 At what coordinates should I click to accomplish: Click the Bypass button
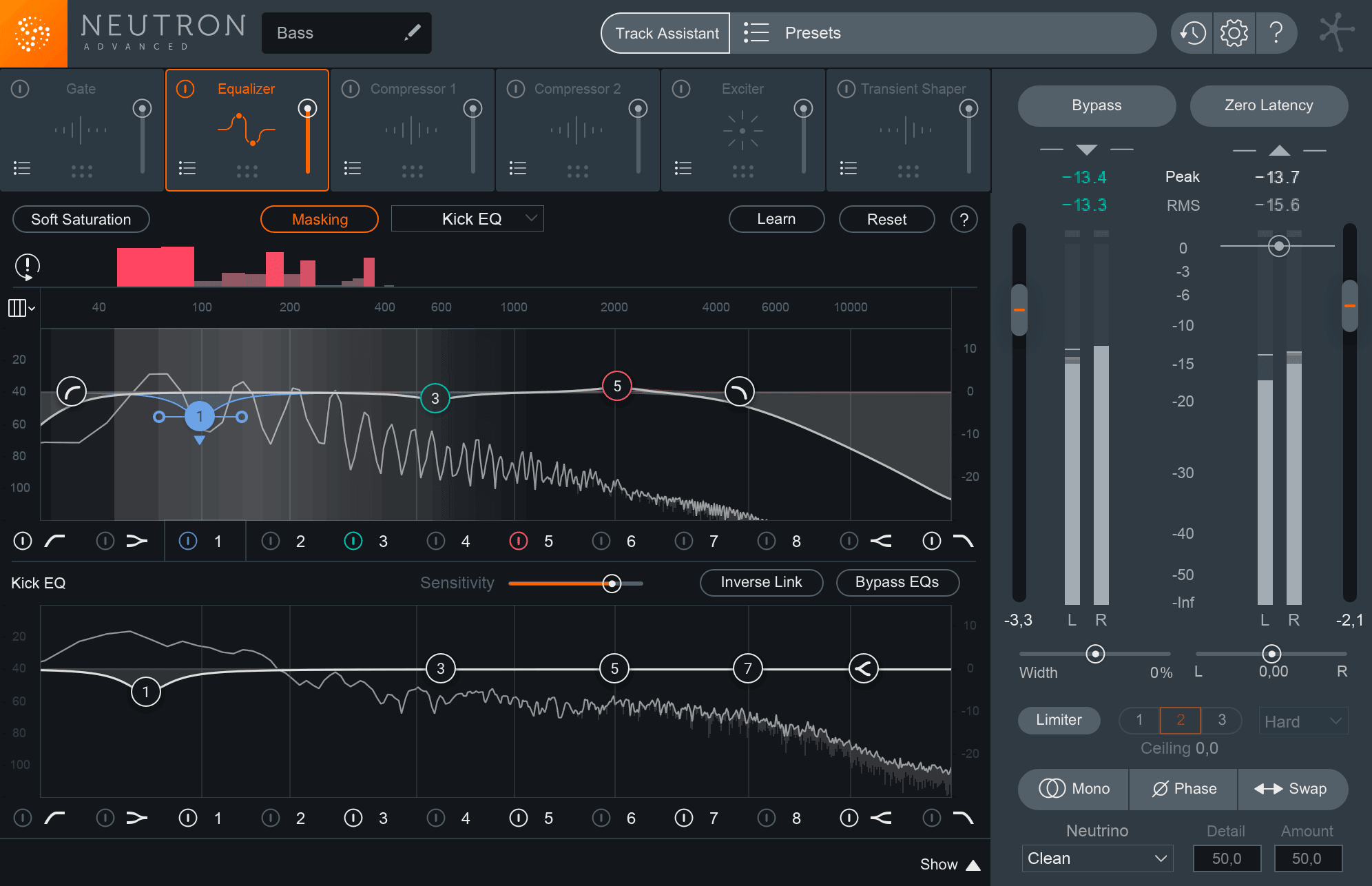pos(1096,105)
